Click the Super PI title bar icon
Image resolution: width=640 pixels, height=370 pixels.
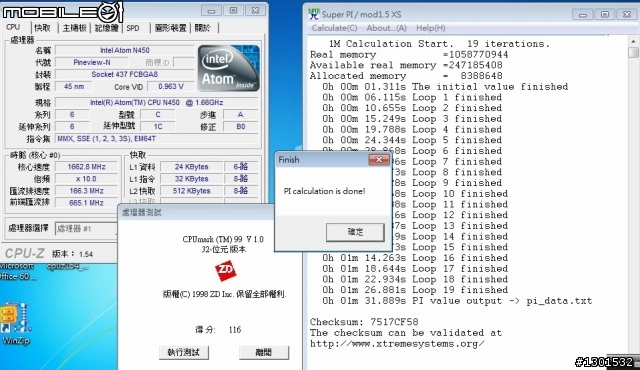tap(313, 14)
